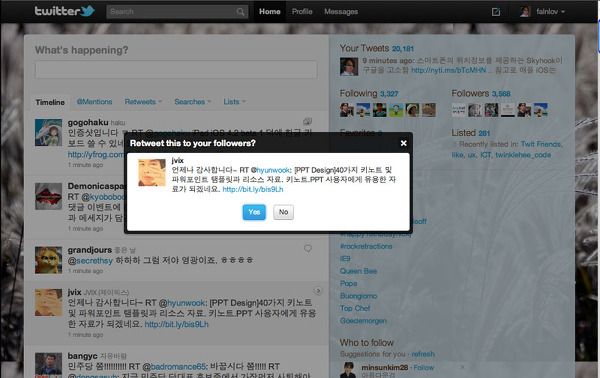Click first avatar in Following thumbnails
This screenshot has height=378, width=600.
click(x=347, y=110)
